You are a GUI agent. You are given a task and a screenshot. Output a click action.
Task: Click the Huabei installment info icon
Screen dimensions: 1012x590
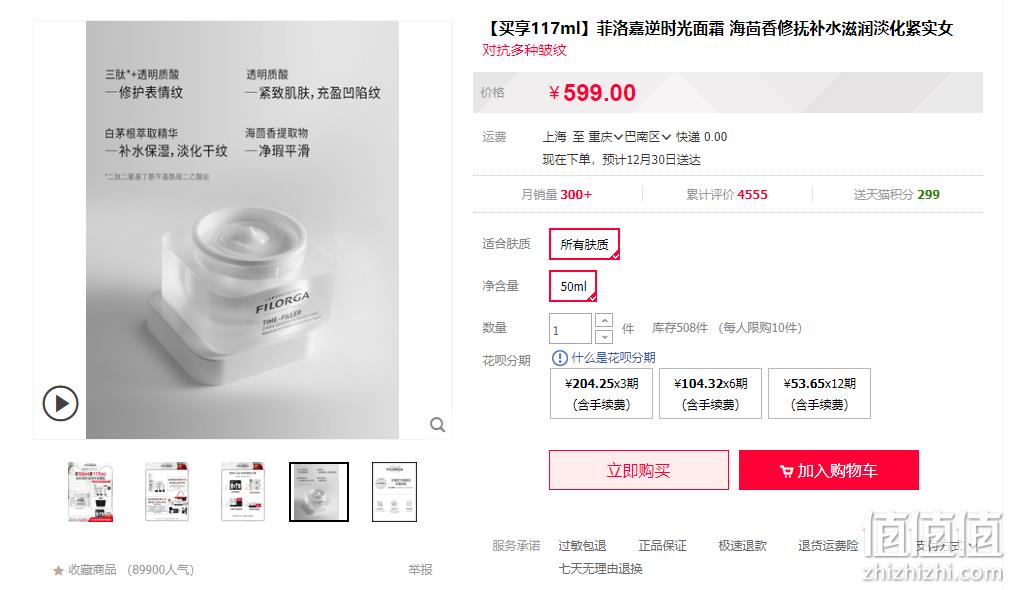point(560,358)
